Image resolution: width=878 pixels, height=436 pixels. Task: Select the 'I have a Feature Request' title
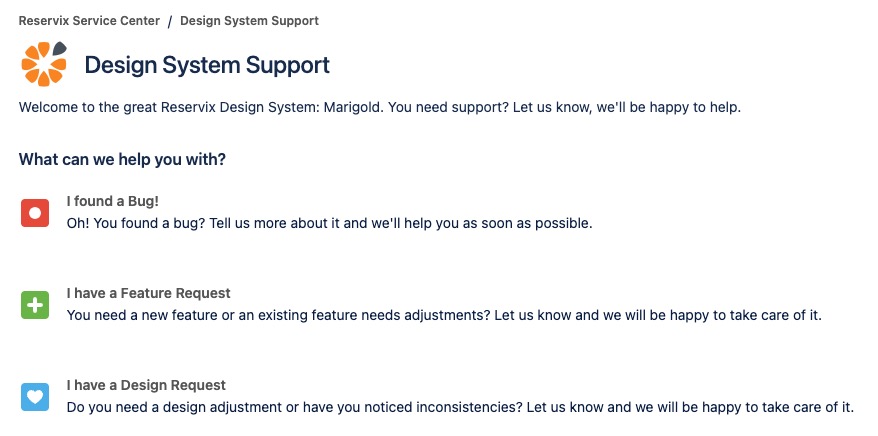(148, 293)
